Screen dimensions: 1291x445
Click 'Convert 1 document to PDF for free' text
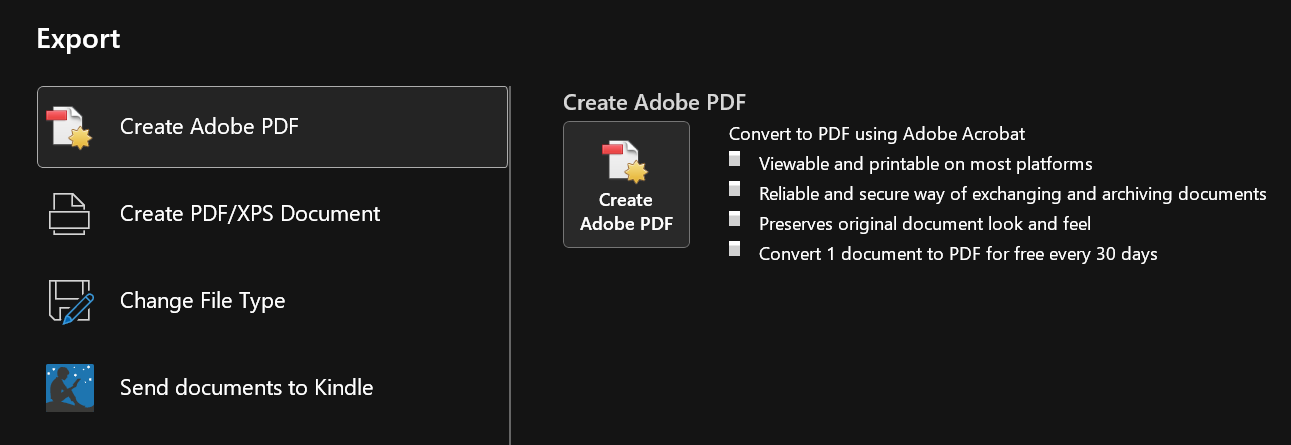point(957,254)
